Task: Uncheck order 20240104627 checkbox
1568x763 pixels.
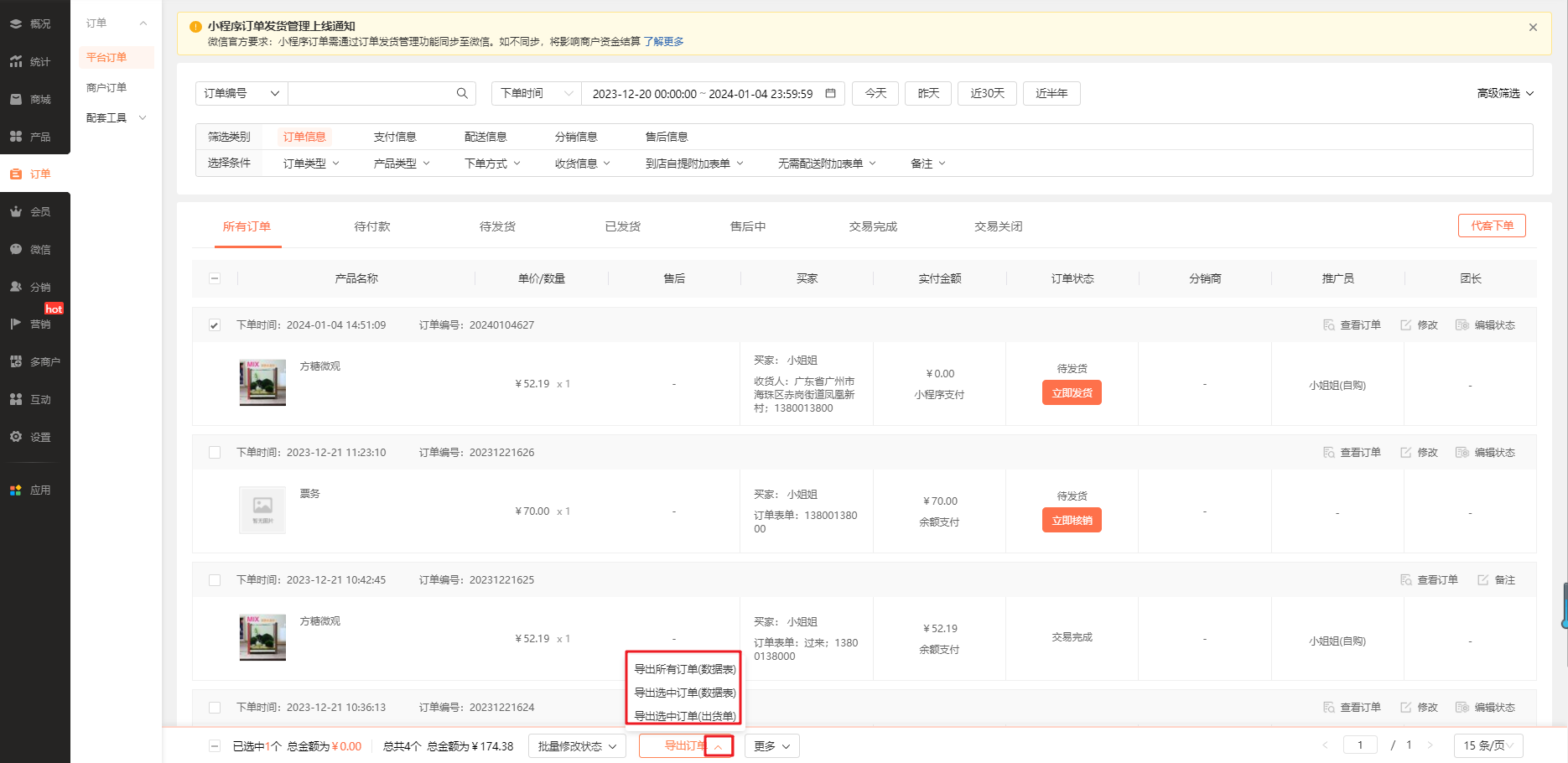Action: tap(215, 325)
